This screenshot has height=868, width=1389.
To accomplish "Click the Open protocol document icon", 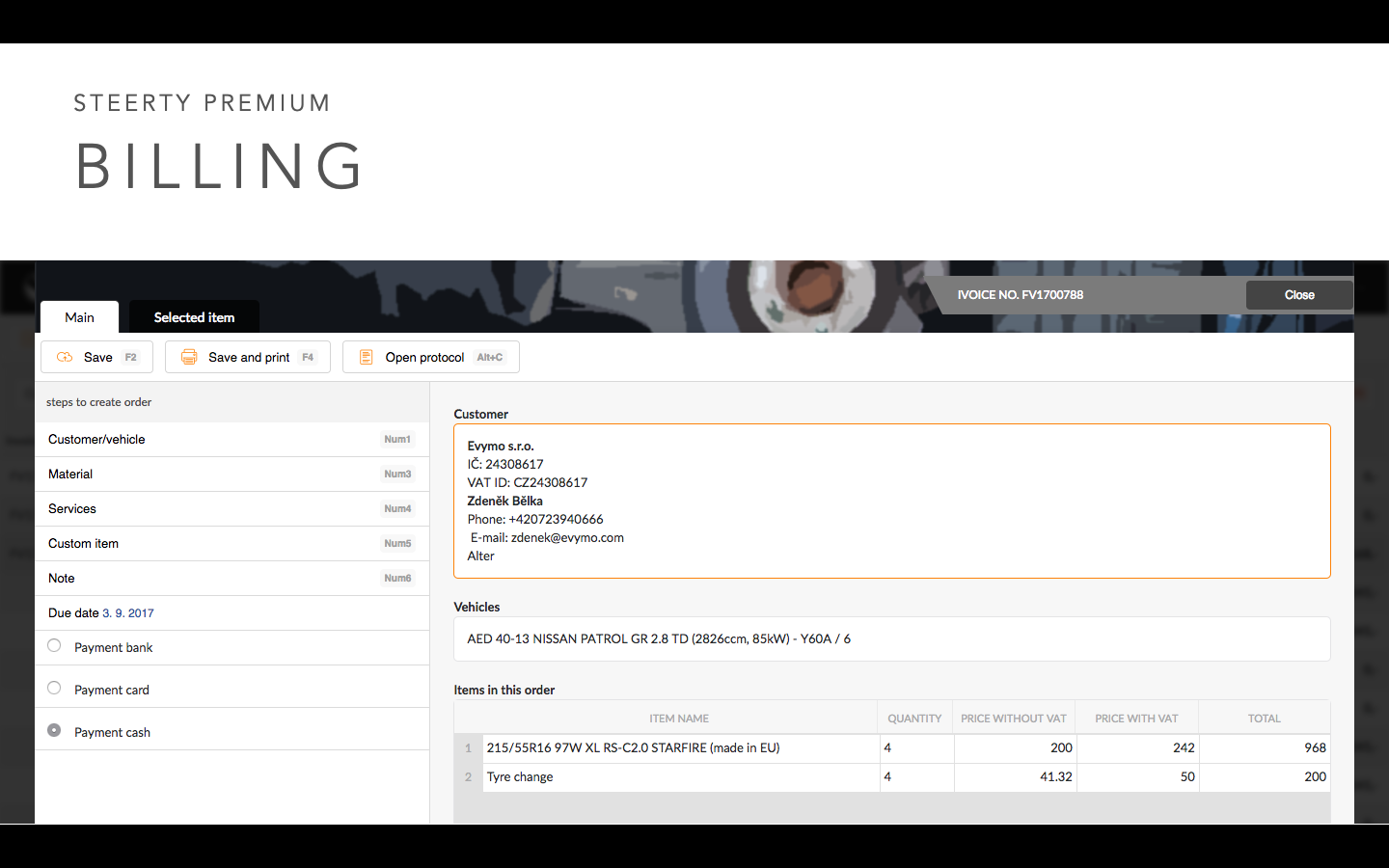I will point(366,357).
